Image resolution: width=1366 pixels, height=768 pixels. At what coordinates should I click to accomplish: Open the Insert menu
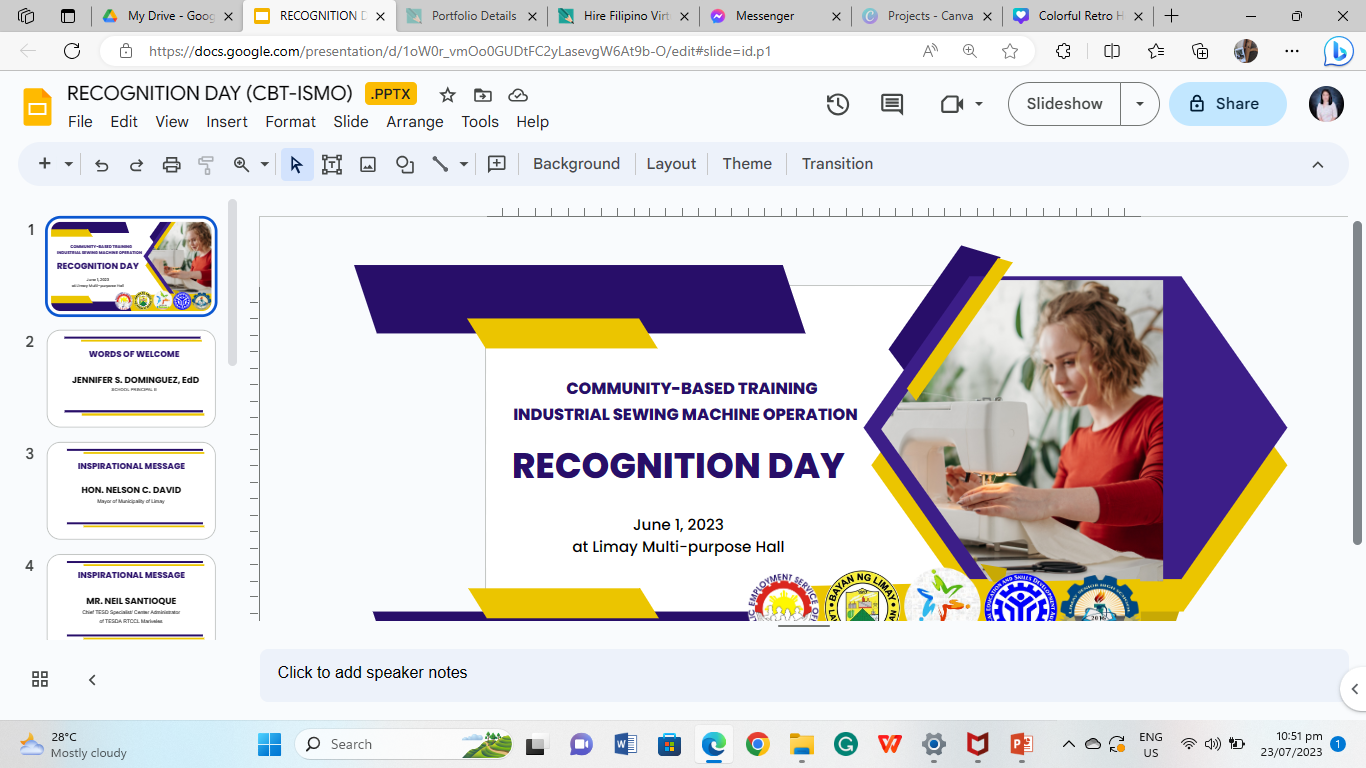pos(227,122)
